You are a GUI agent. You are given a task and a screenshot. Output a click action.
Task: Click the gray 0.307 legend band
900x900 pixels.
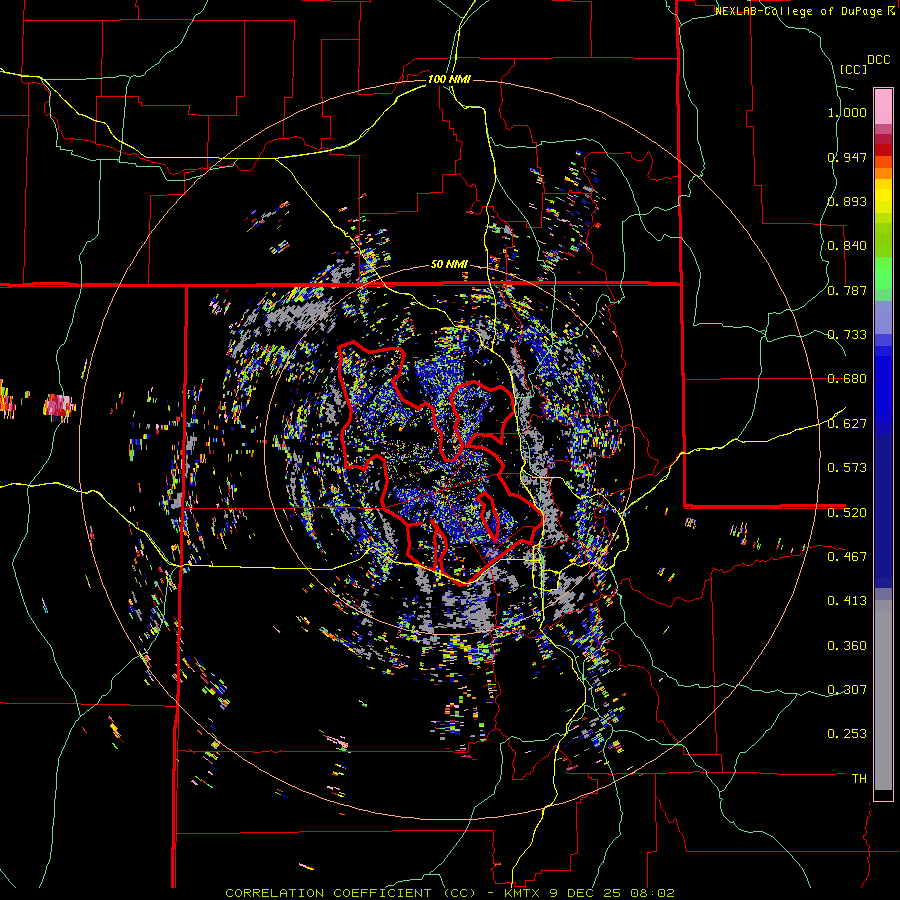883,689
